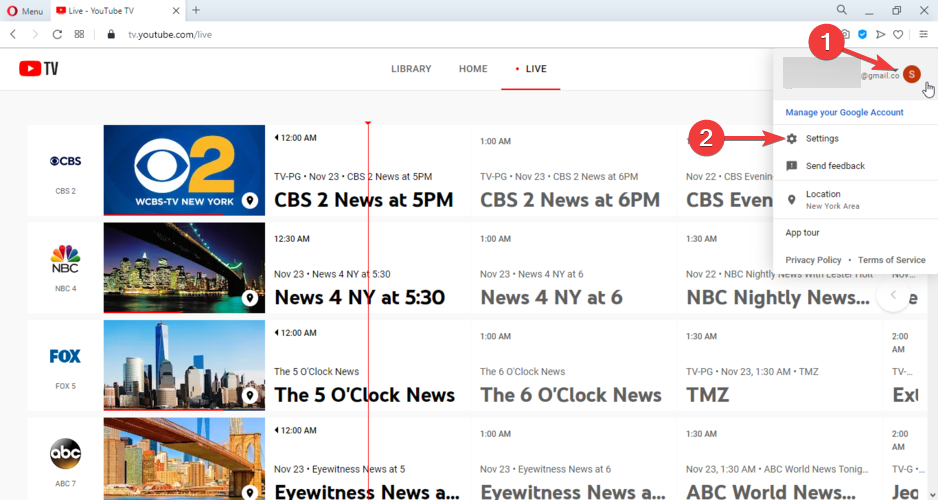Open Opera speed dial grid icon
Viewport: 938px width, 500px height.
coord(79,34)
